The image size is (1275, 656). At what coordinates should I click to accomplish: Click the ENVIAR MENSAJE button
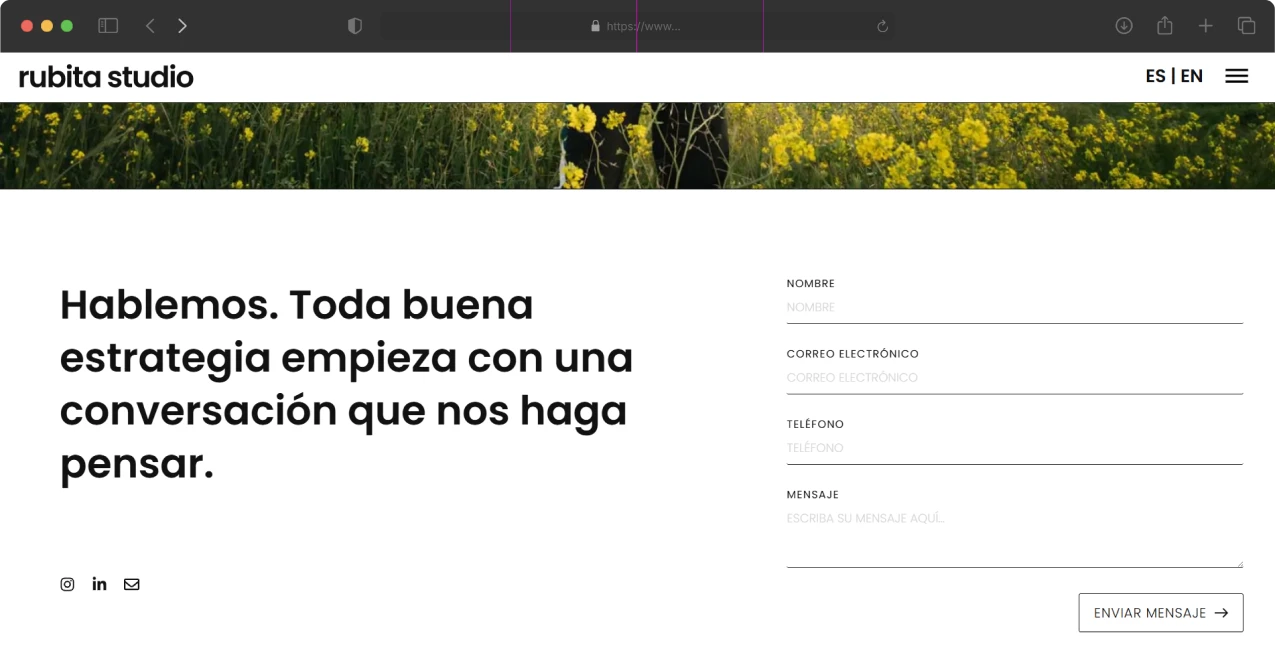coord(1160,612)
